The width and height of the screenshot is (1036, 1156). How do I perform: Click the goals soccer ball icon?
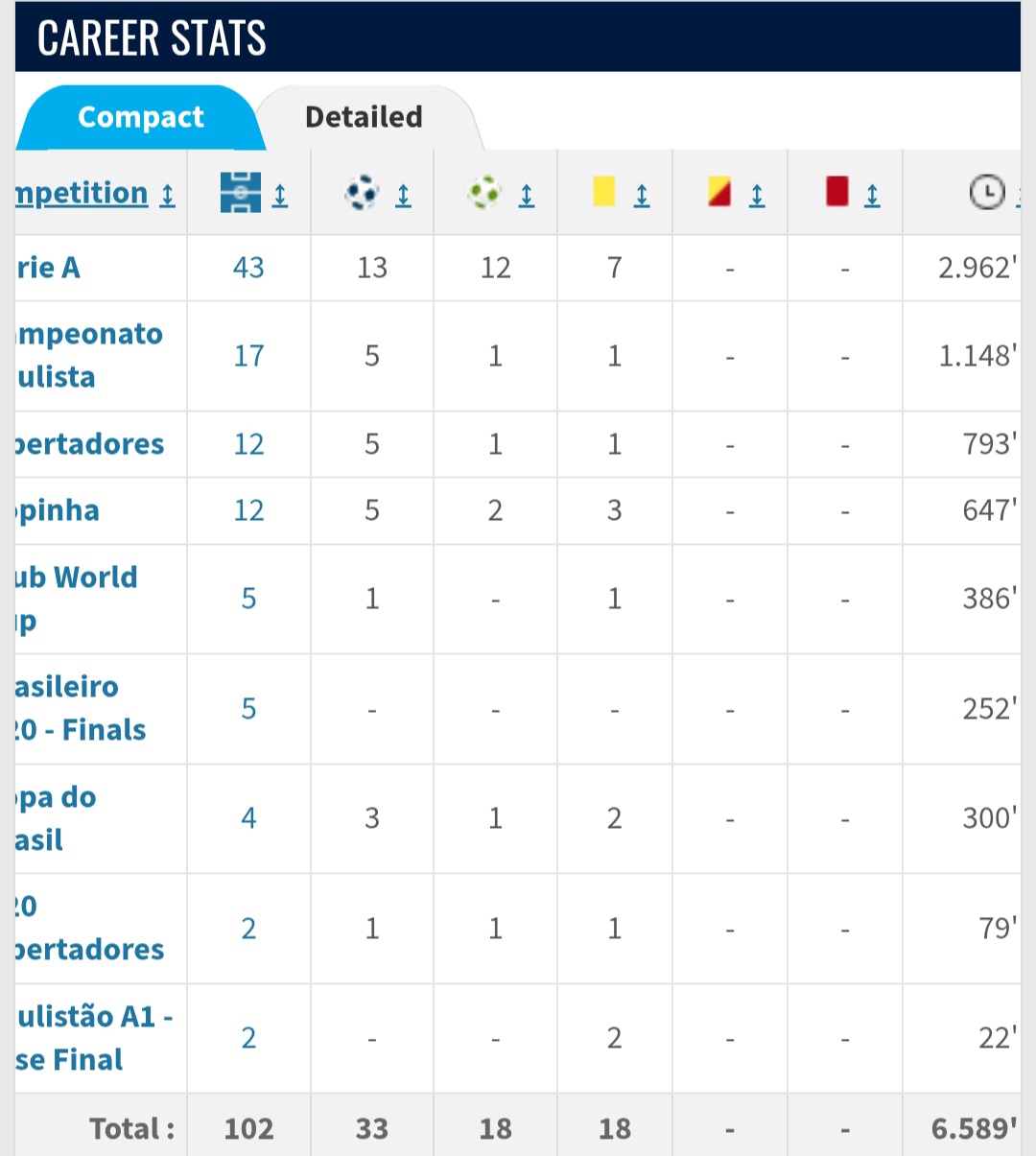pyautogui.click(x=362, y=194)
